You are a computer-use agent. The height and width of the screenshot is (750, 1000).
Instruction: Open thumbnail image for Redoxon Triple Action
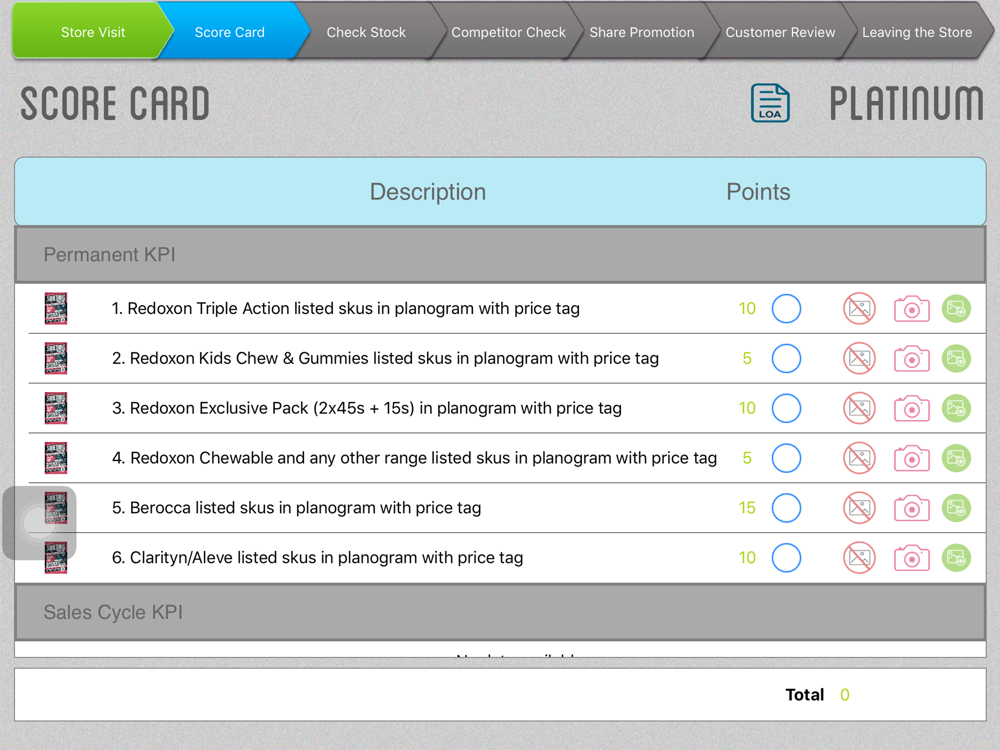click(x=56, y=309)
